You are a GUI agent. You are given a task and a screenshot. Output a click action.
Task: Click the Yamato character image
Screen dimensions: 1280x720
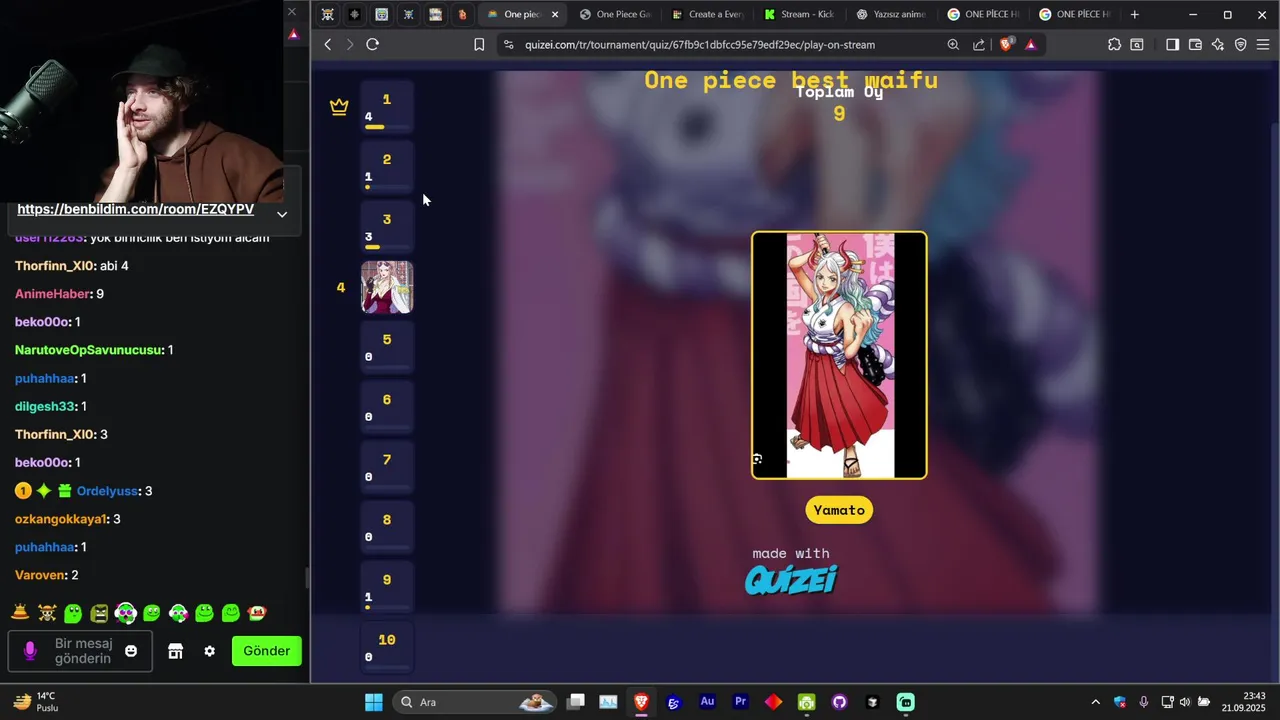(840, 355)
